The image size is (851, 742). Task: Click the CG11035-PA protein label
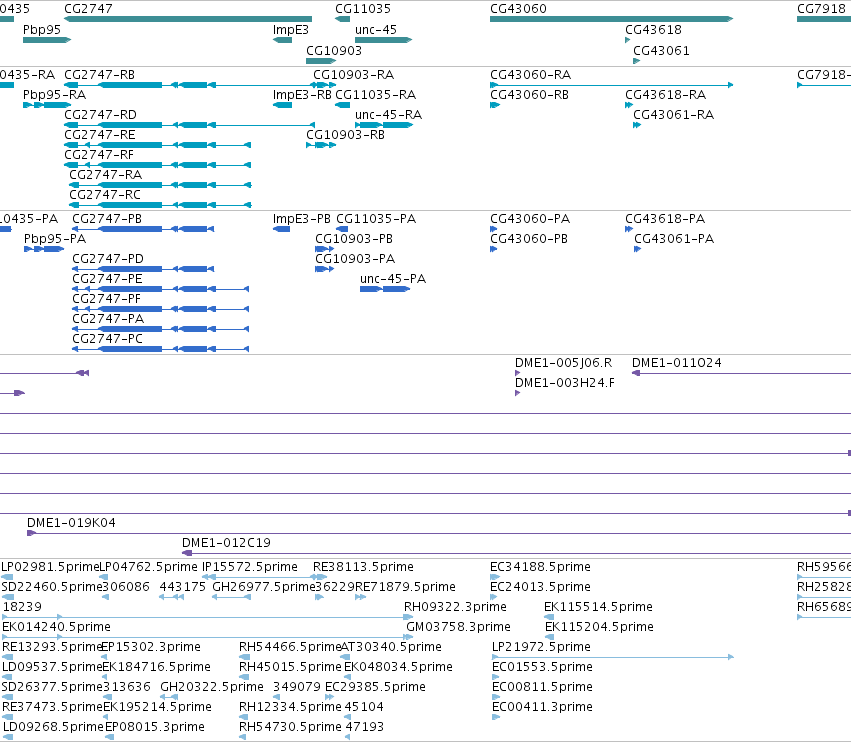coord(376,219)
